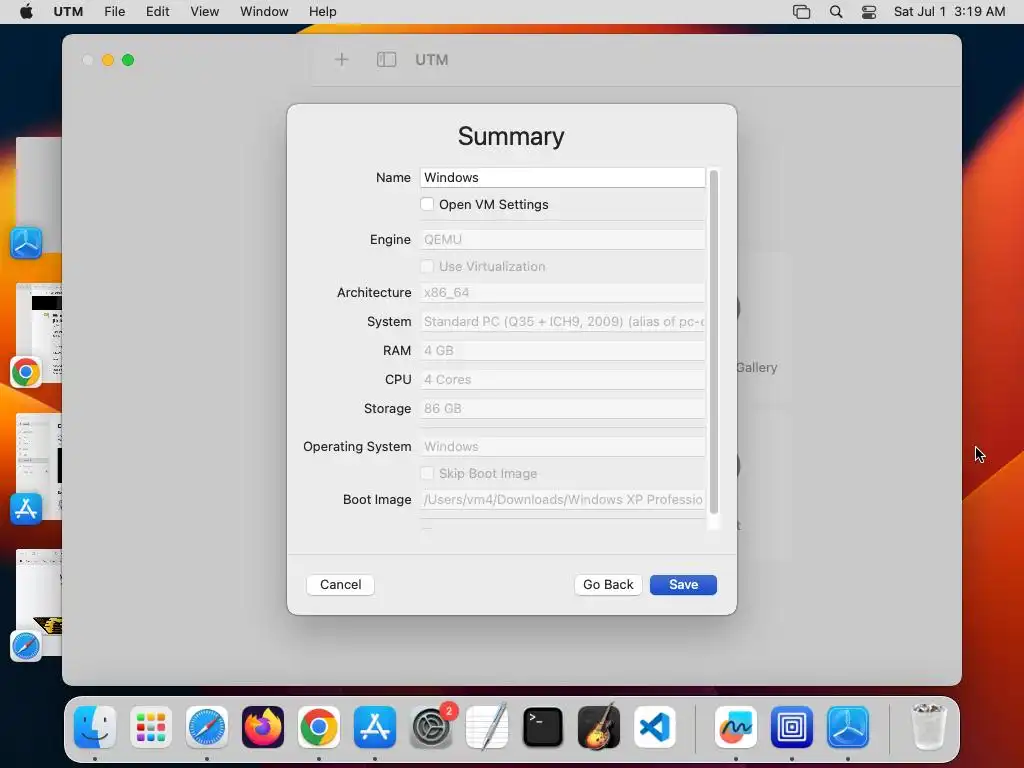Launch Firefox from the Dock
This screenshot has height=768, width=1024.
263,727
